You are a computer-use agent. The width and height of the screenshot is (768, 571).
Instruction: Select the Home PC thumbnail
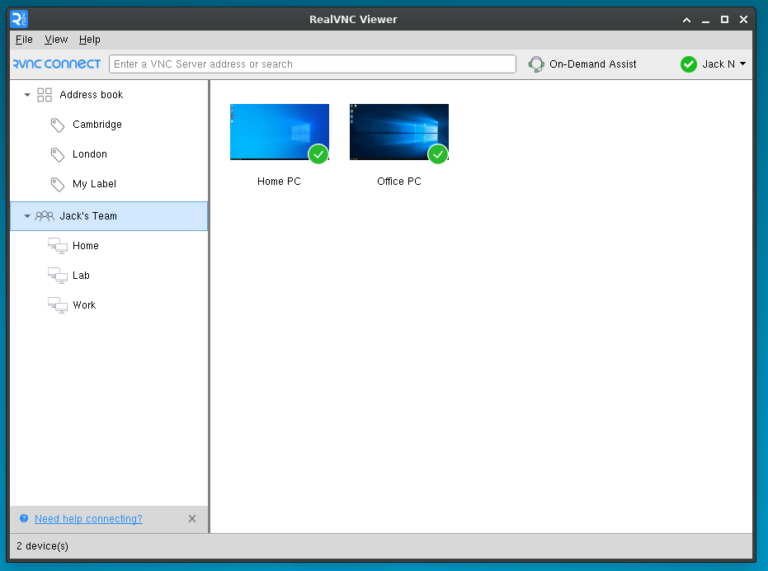[279, 132]
